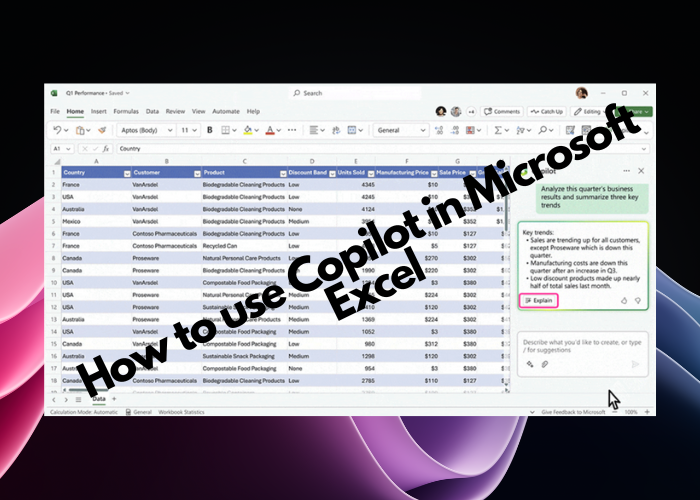
Task: Click the attach paperclip icon in Copilot
Action: coord(545,364)
